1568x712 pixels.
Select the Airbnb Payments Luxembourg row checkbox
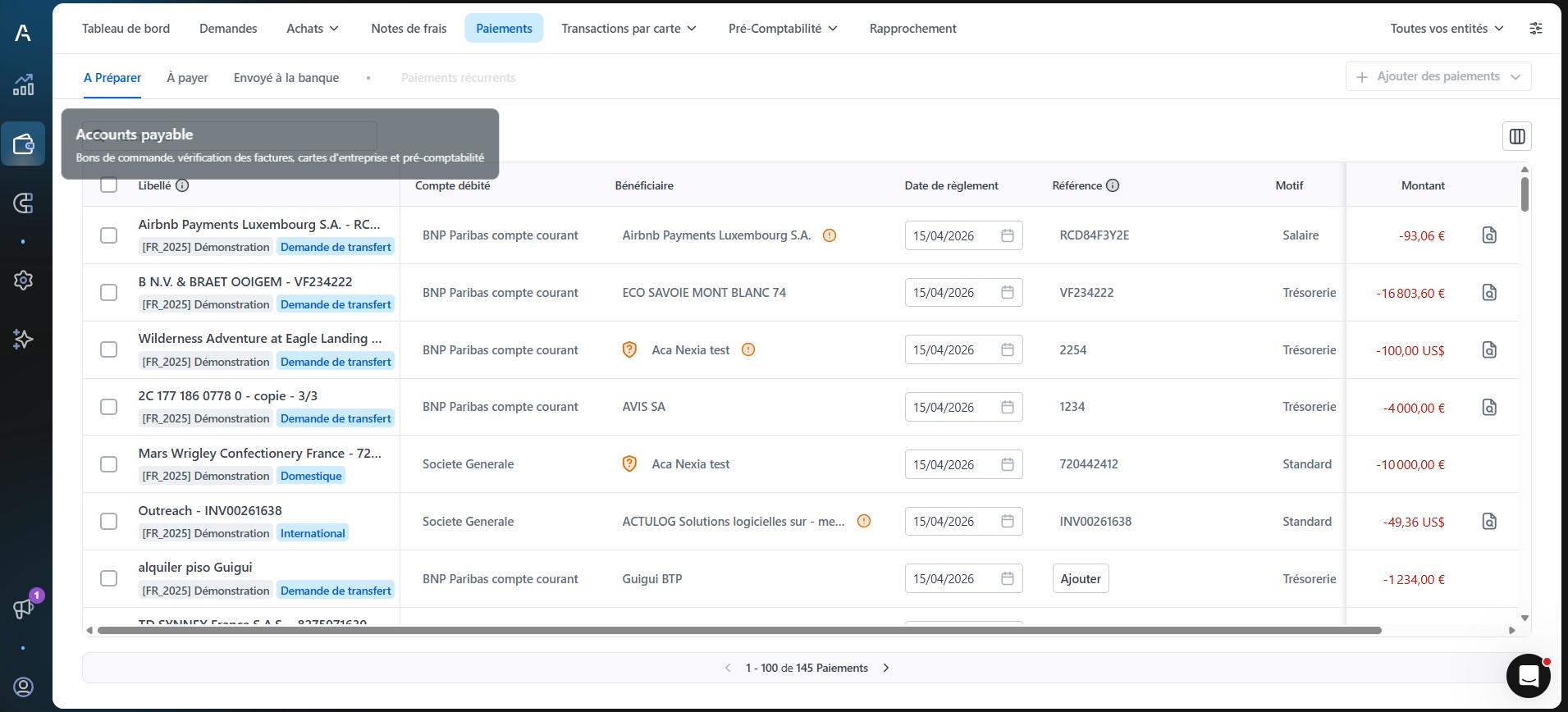click(x=108, y=235)
